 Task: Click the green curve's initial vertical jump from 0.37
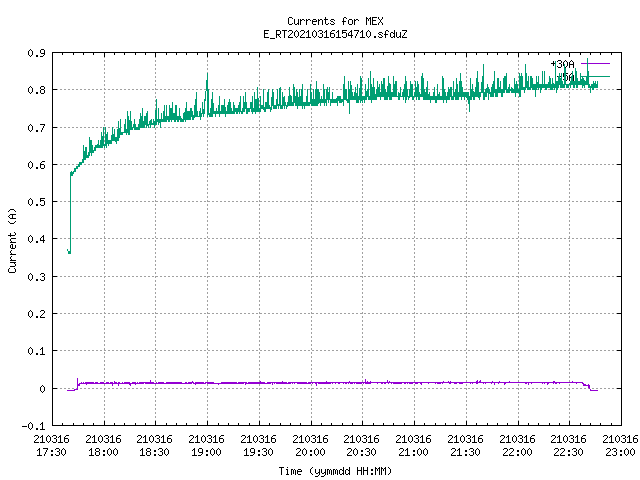point(70,212)
